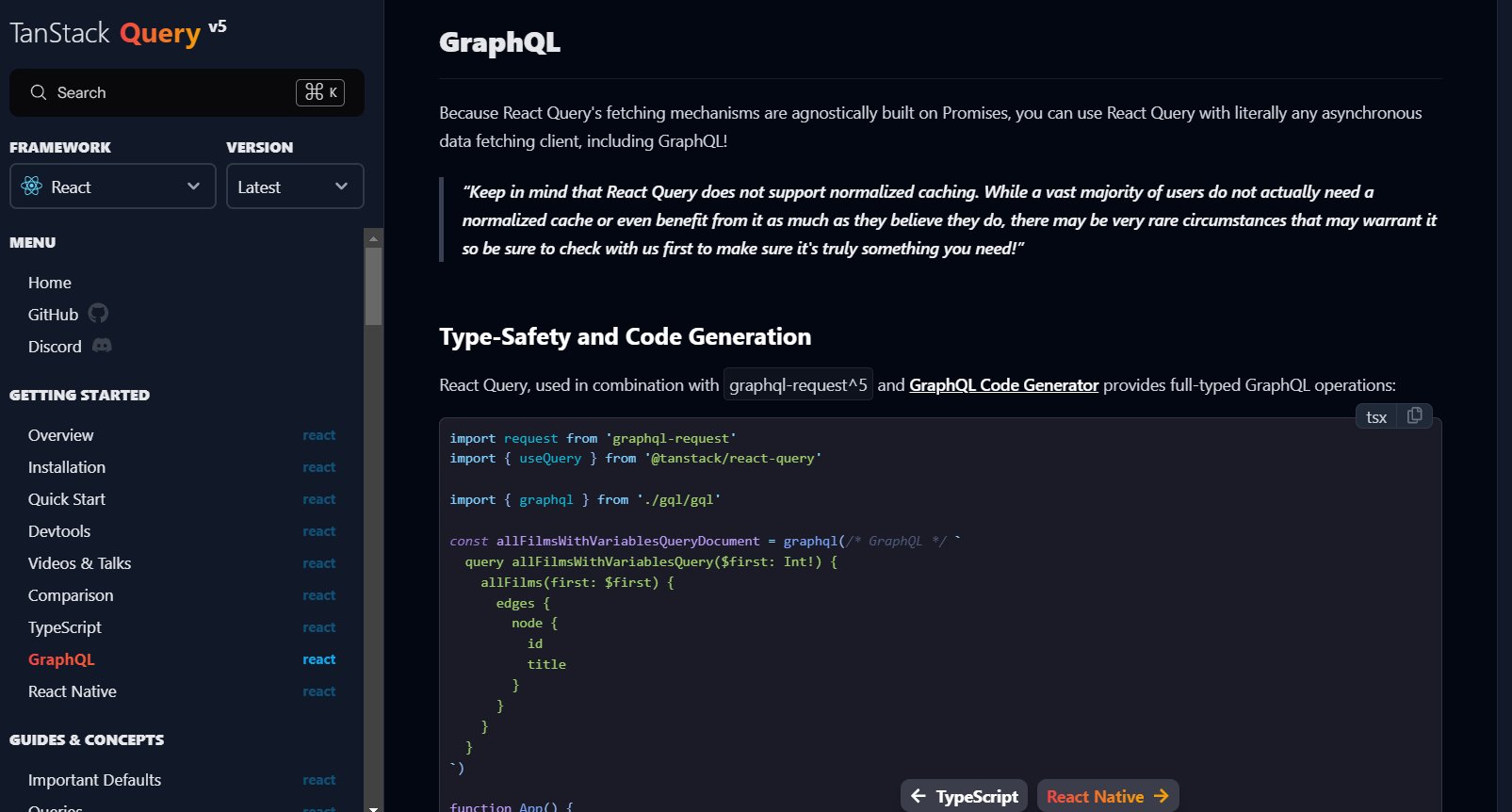
Task: Click the tsx language label
Action: coord(1376,417)
